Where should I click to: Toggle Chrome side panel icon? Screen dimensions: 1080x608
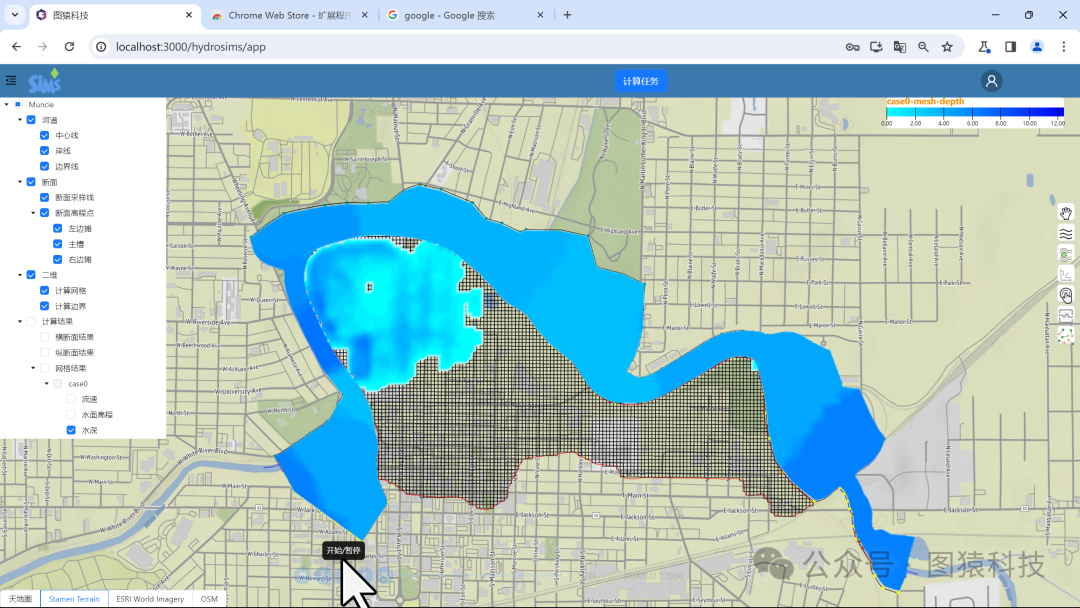click(x=1010, y=47)
